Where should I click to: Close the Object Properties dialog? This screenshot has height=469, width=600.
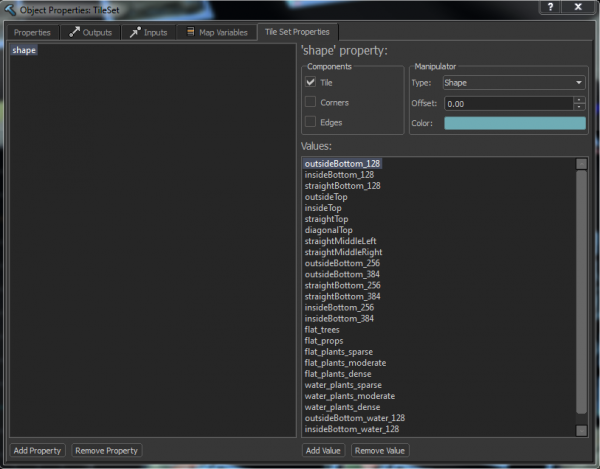(x=578, y=7)
